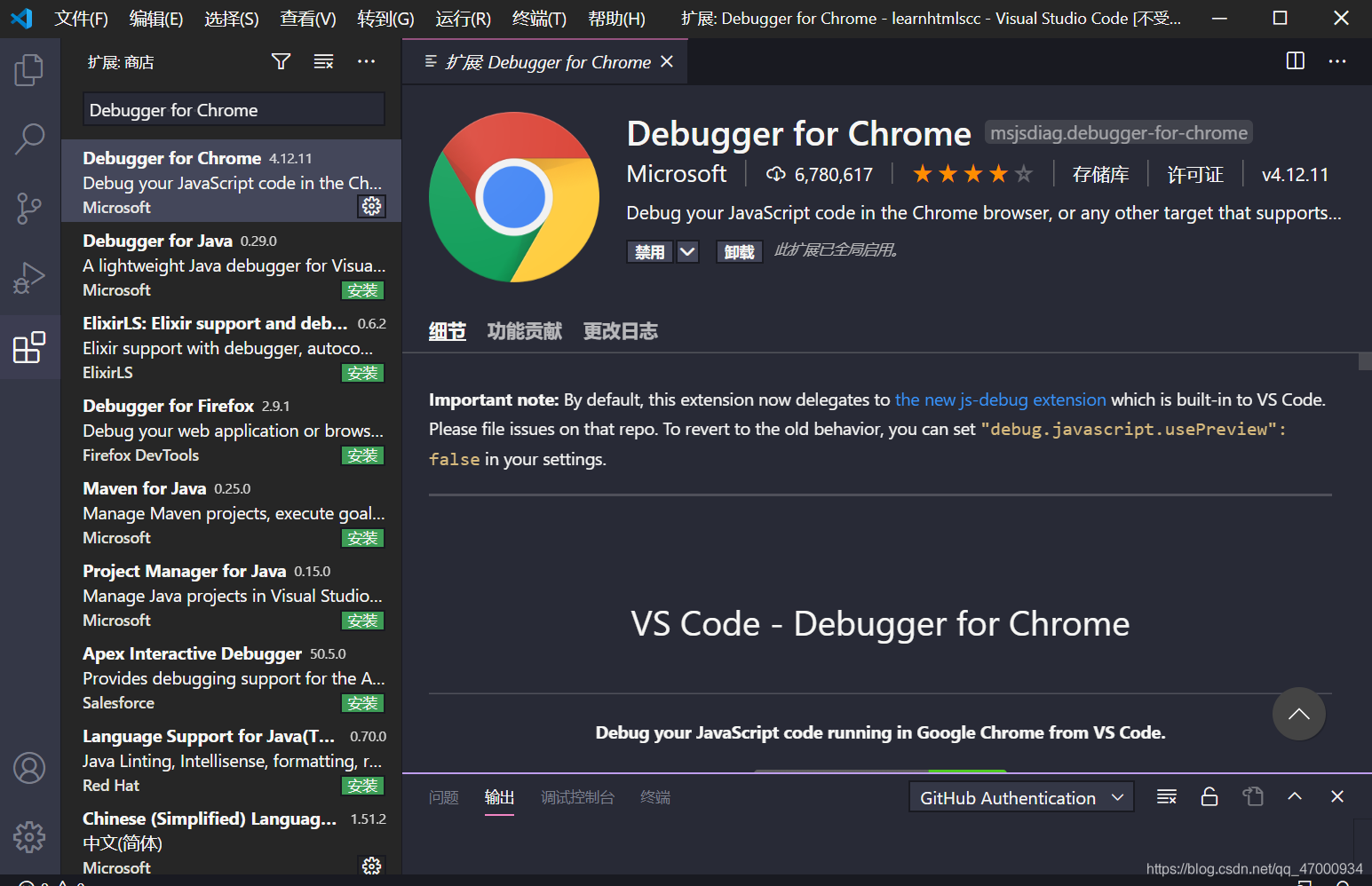Open the 选择(S) menu

point(232,19)
